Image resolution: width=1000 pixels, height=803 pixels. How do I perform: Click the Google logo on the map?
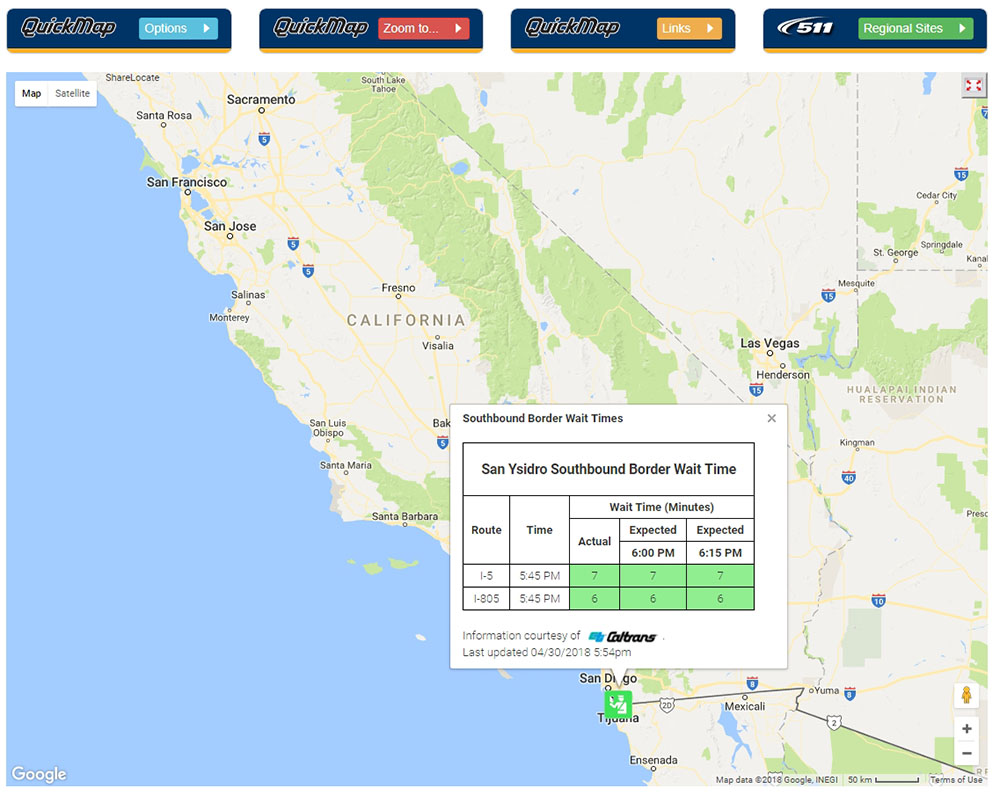[38, 773]
